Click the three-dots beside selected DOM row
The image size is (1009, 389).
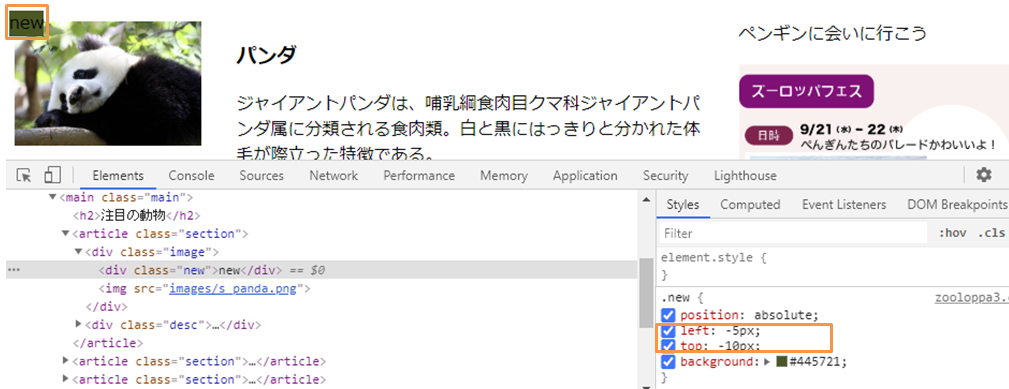pos(14,270)
